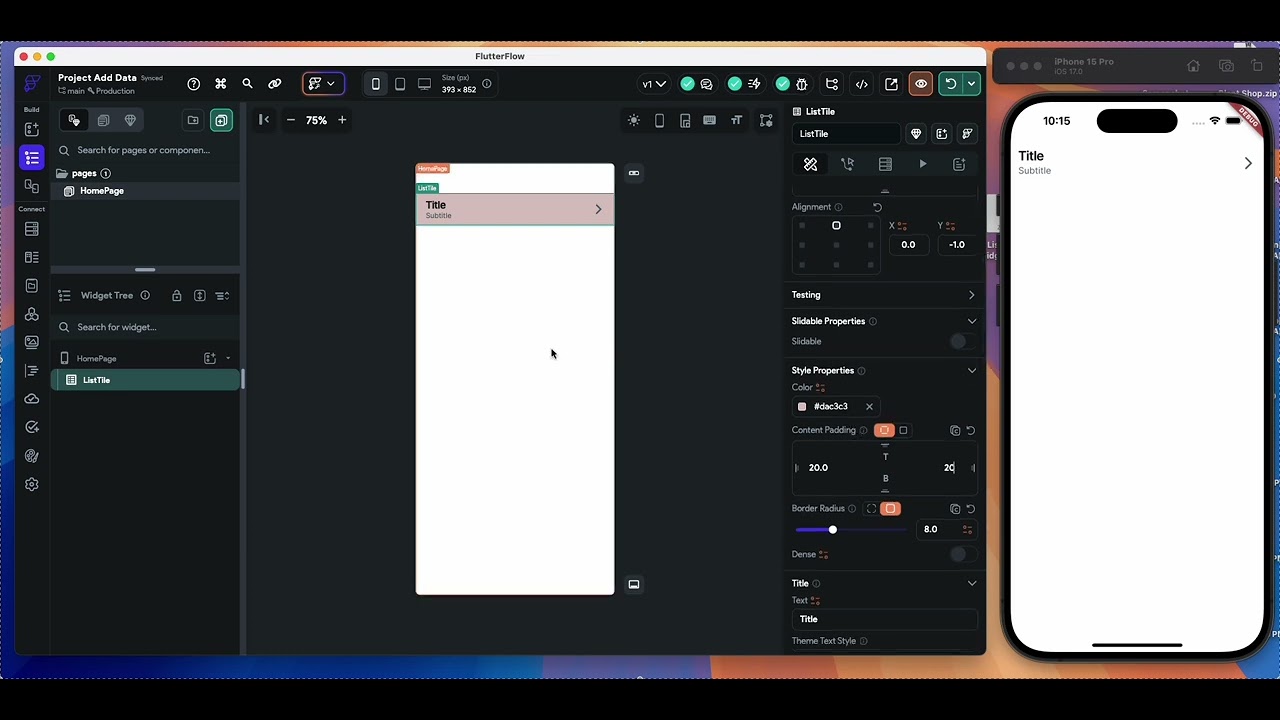Click the open-in-new-window run icon
Viewport: 1280px width, 720px height.
891,84
